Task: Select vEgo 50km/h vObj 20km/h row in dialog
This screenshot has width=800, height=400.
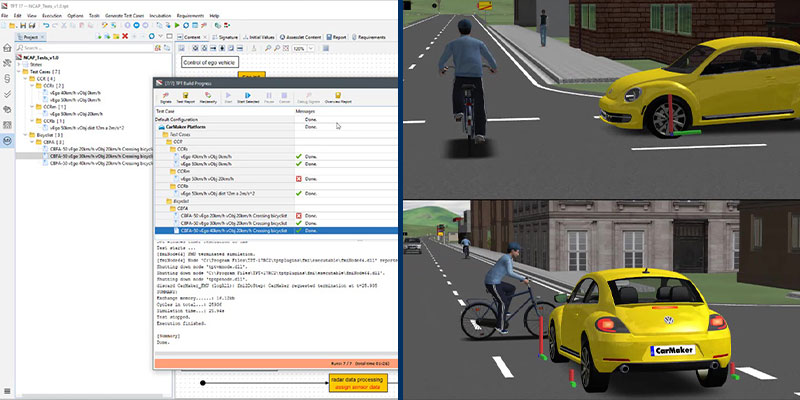Action: point(276,179)
